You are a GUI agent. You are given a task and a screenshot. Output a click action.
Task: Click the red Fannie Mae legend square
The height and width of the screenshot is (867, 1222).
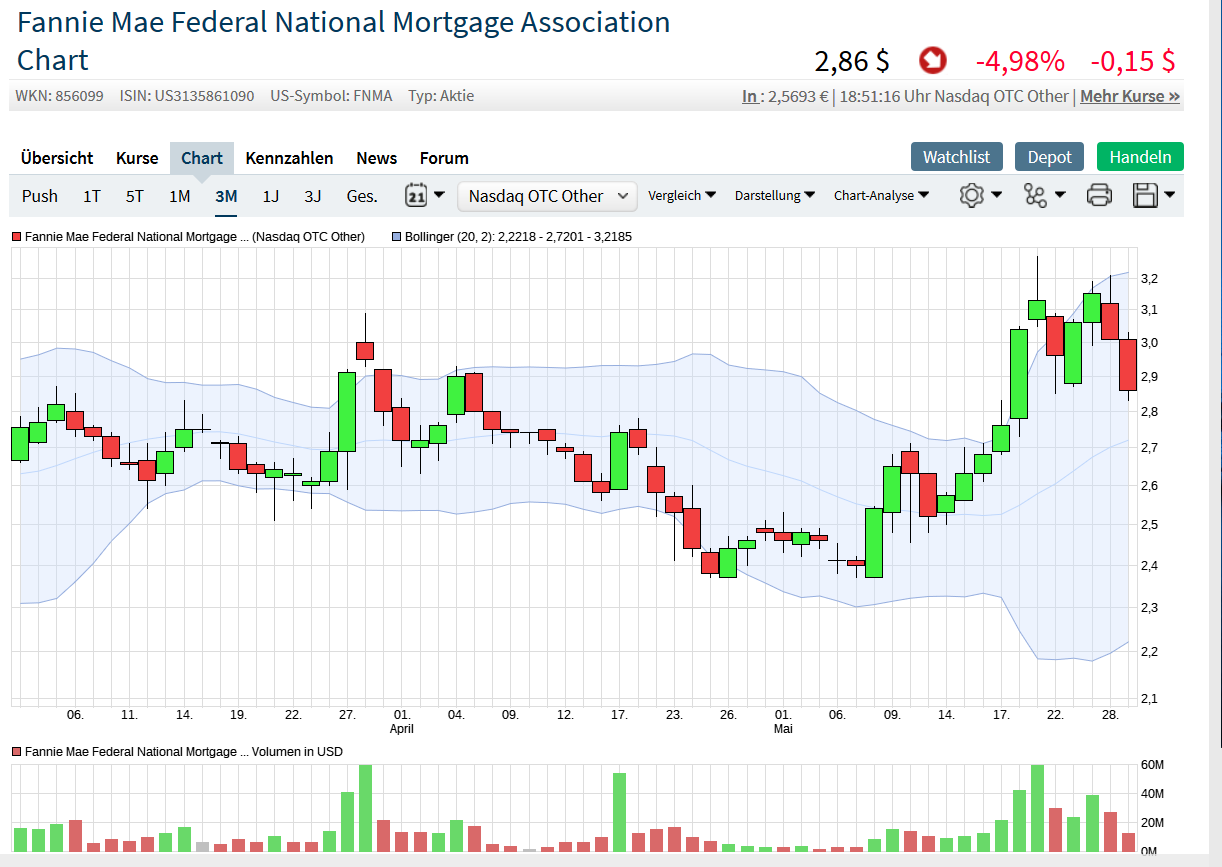tap(17, 237)
